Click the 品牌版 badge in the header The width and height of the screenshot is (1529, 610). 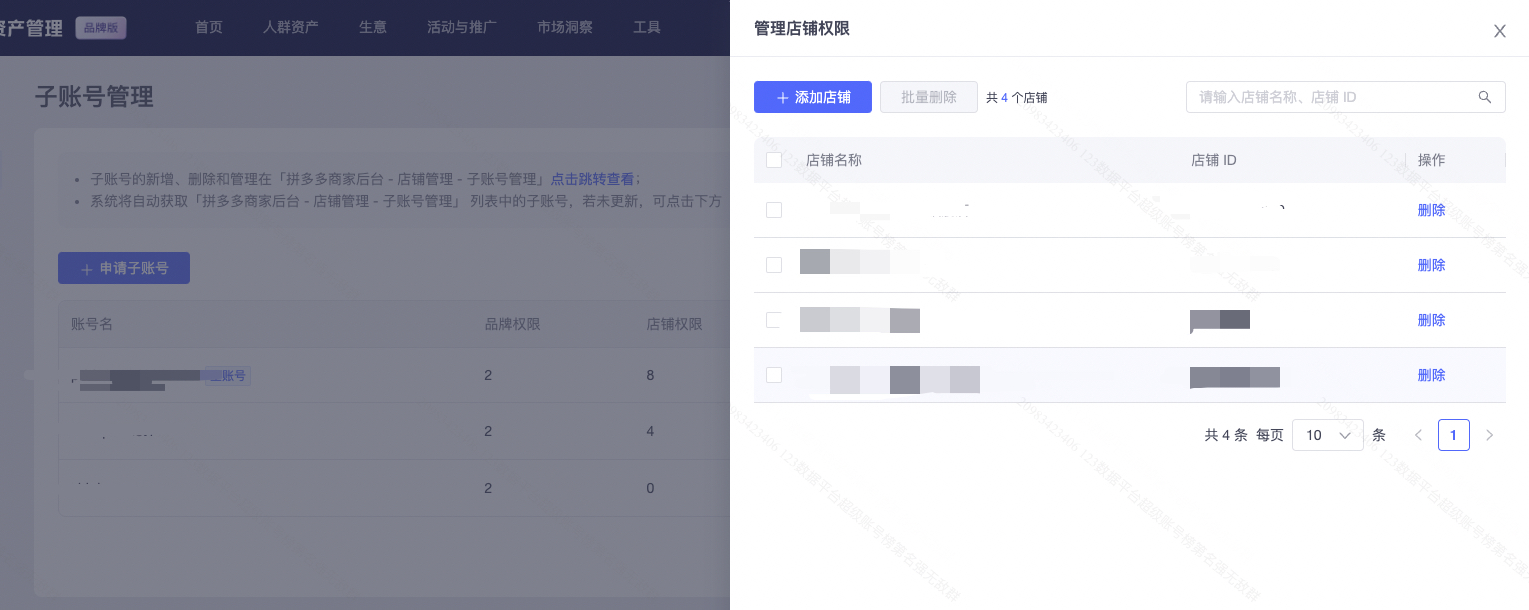101,28
